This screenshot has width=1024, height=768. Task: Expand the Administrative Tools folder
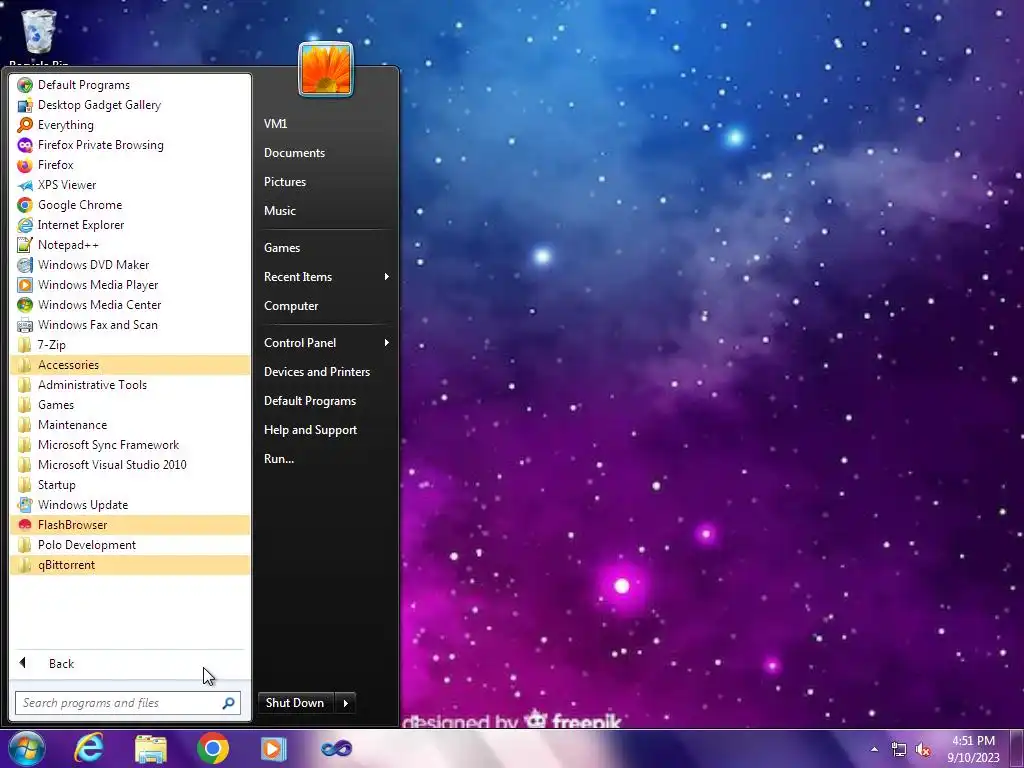(130, 385)
